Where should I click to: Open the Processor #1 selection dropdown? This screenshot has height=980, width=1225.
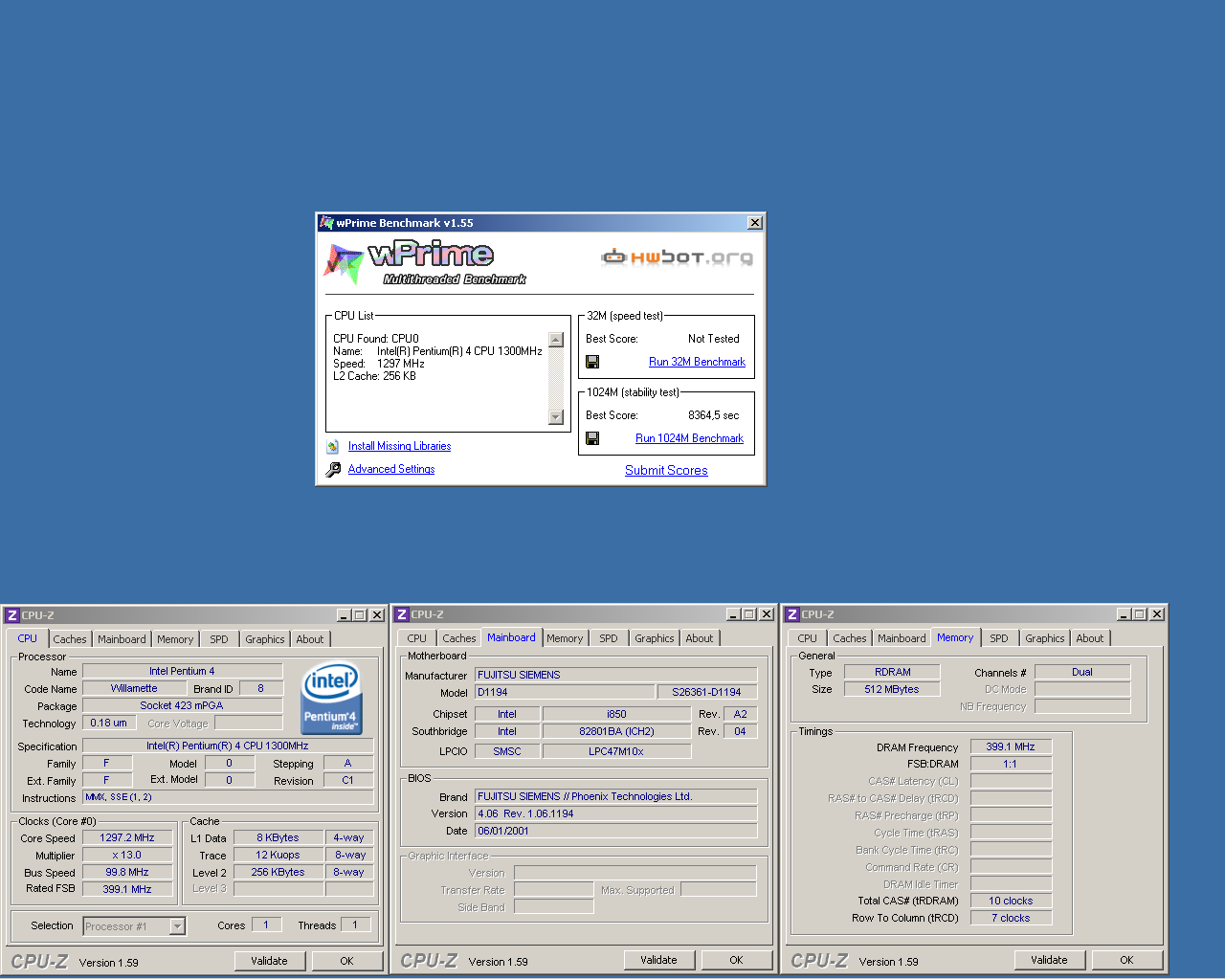pyautogui.click(x=177, y=925)
